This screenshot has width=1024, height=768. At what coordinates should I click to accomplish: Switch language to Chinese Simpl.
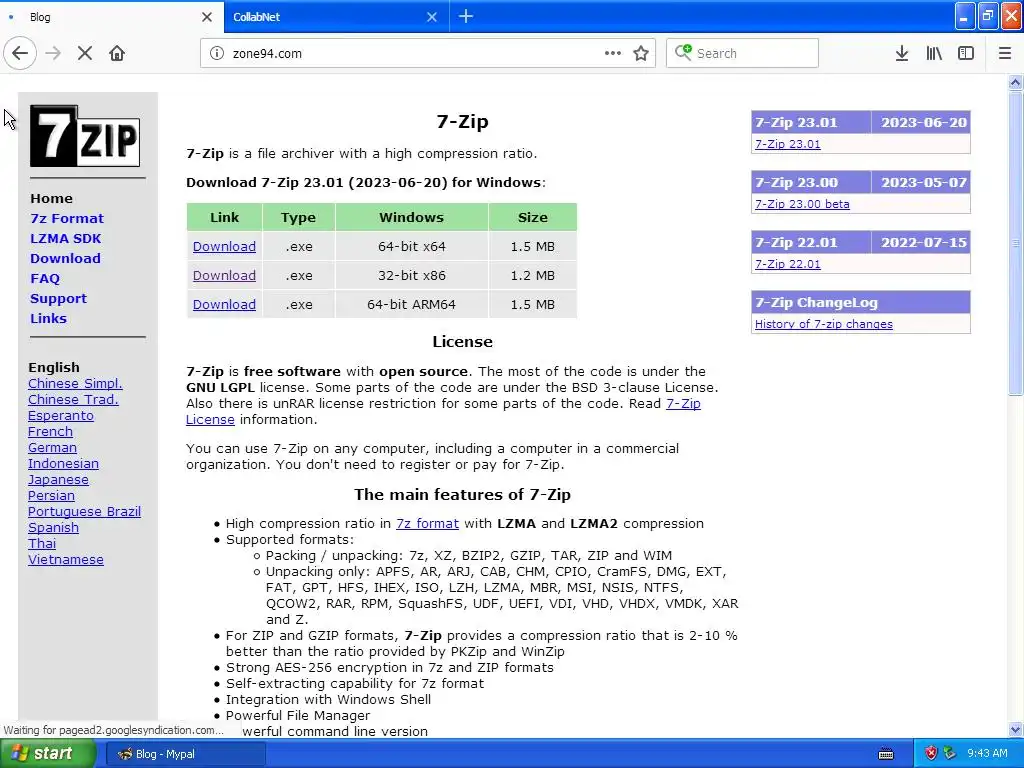(75, 383)
